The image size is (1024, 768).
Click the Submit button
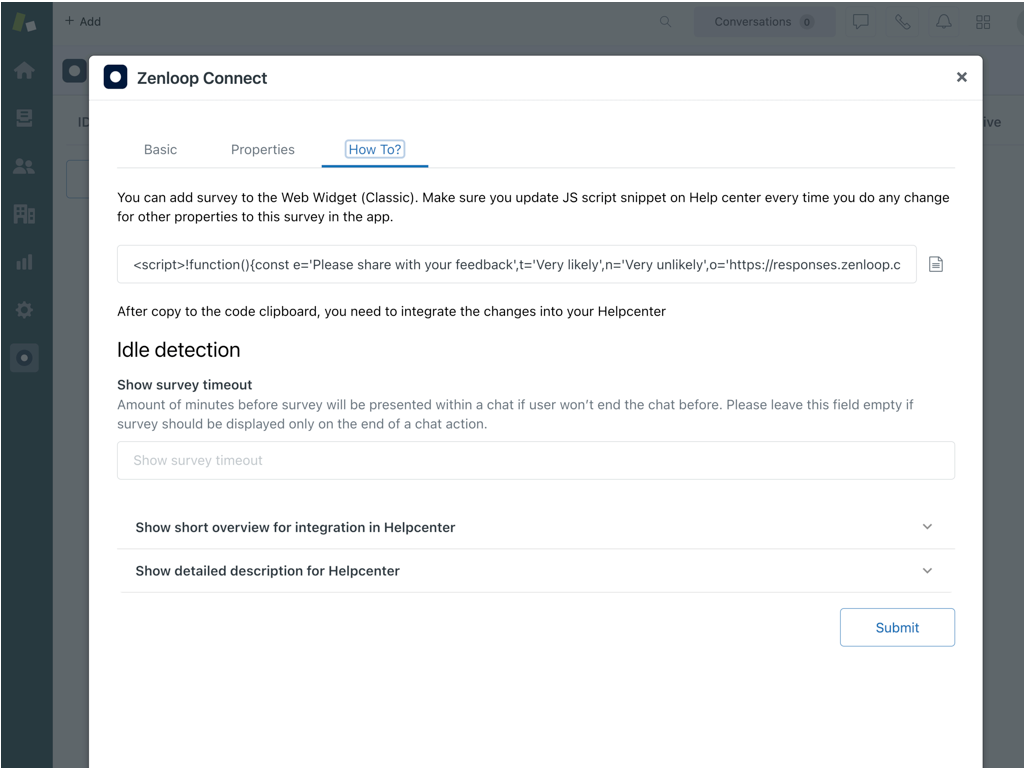click(897, 627)
